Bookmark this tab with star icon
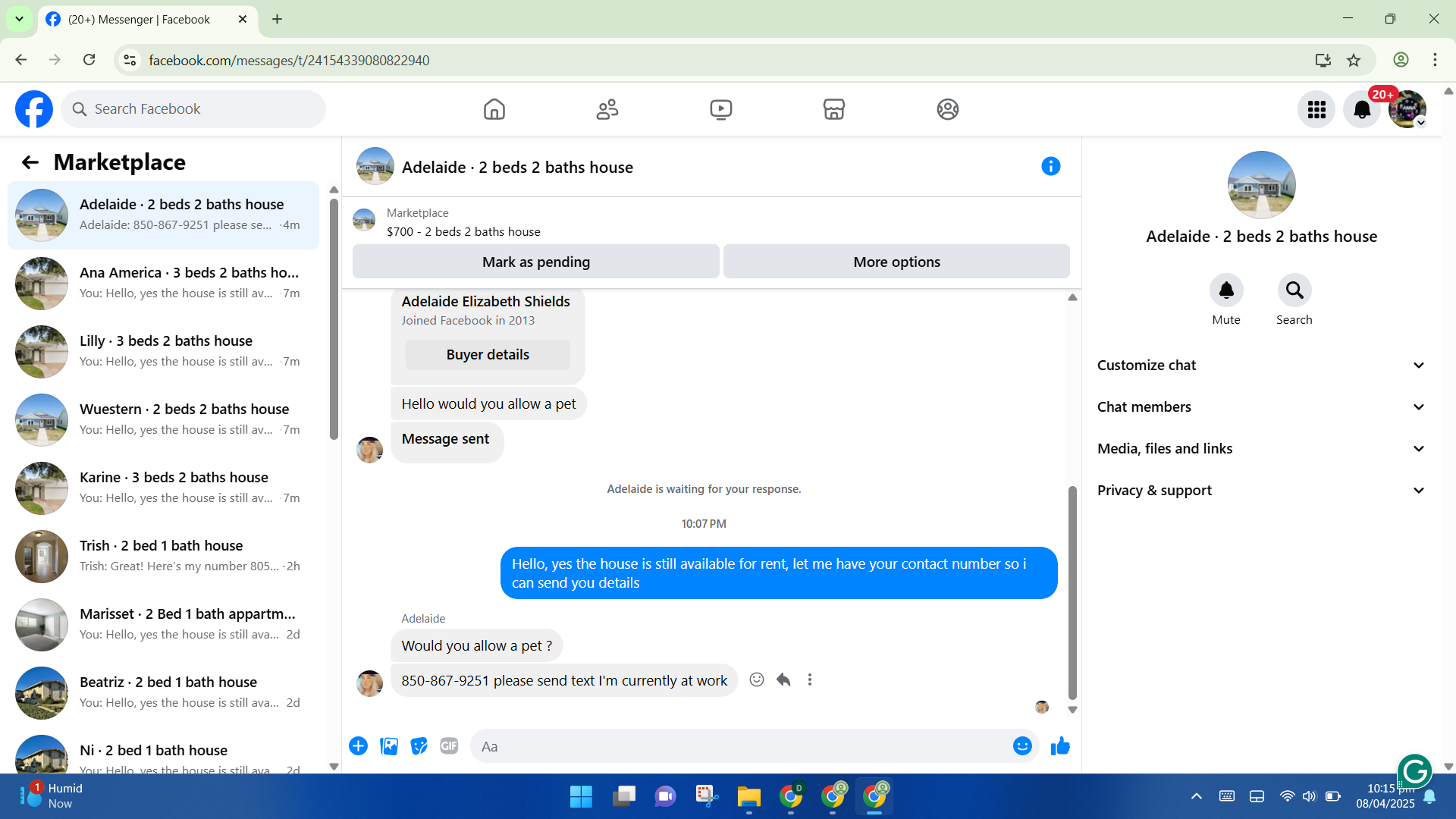The width and height of the screenshot is (1456, 819). pyautogui.click(x=1354, y=60)
